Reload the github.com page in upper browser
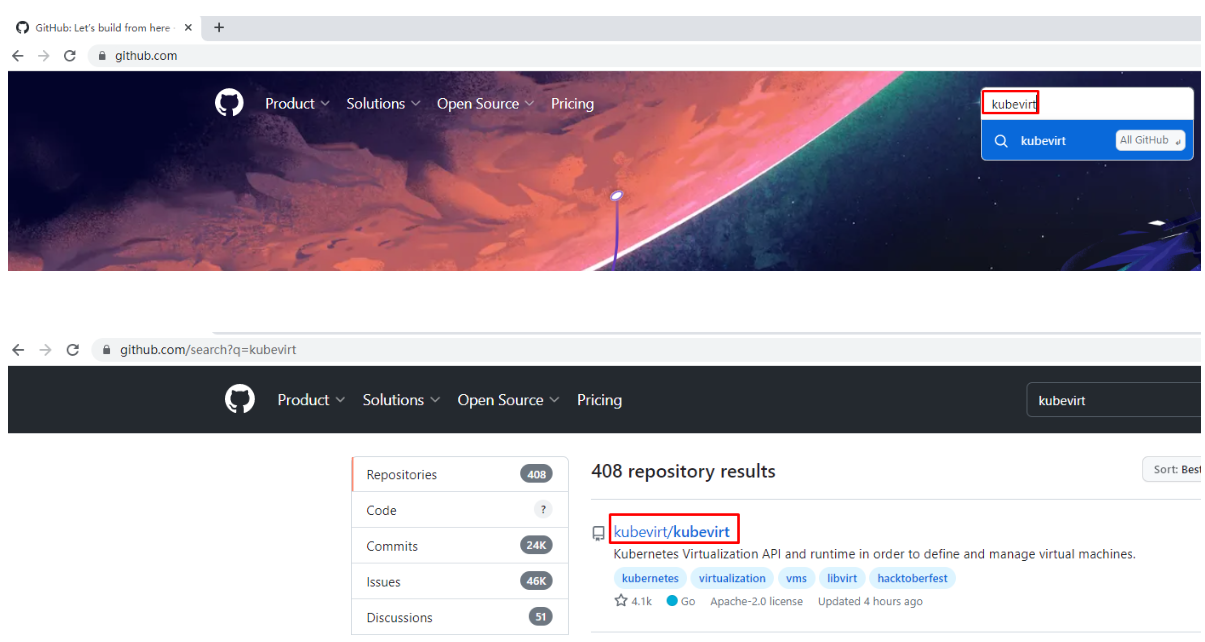 (x=70, y=56)
